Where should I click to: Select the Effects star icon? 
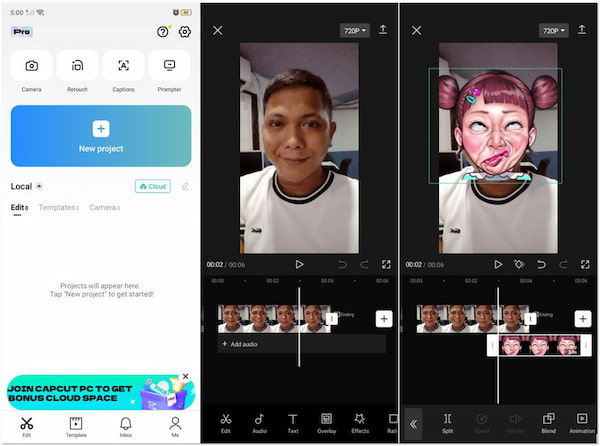coord(360,422)
